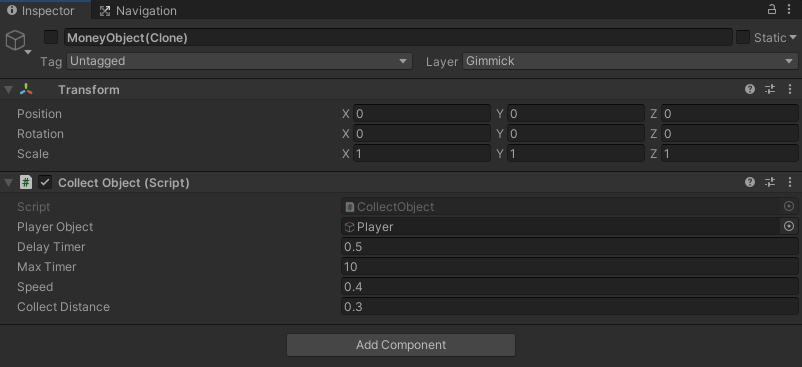
Task: Click the GameObject cube icon picker
Action: click(15, 40)
